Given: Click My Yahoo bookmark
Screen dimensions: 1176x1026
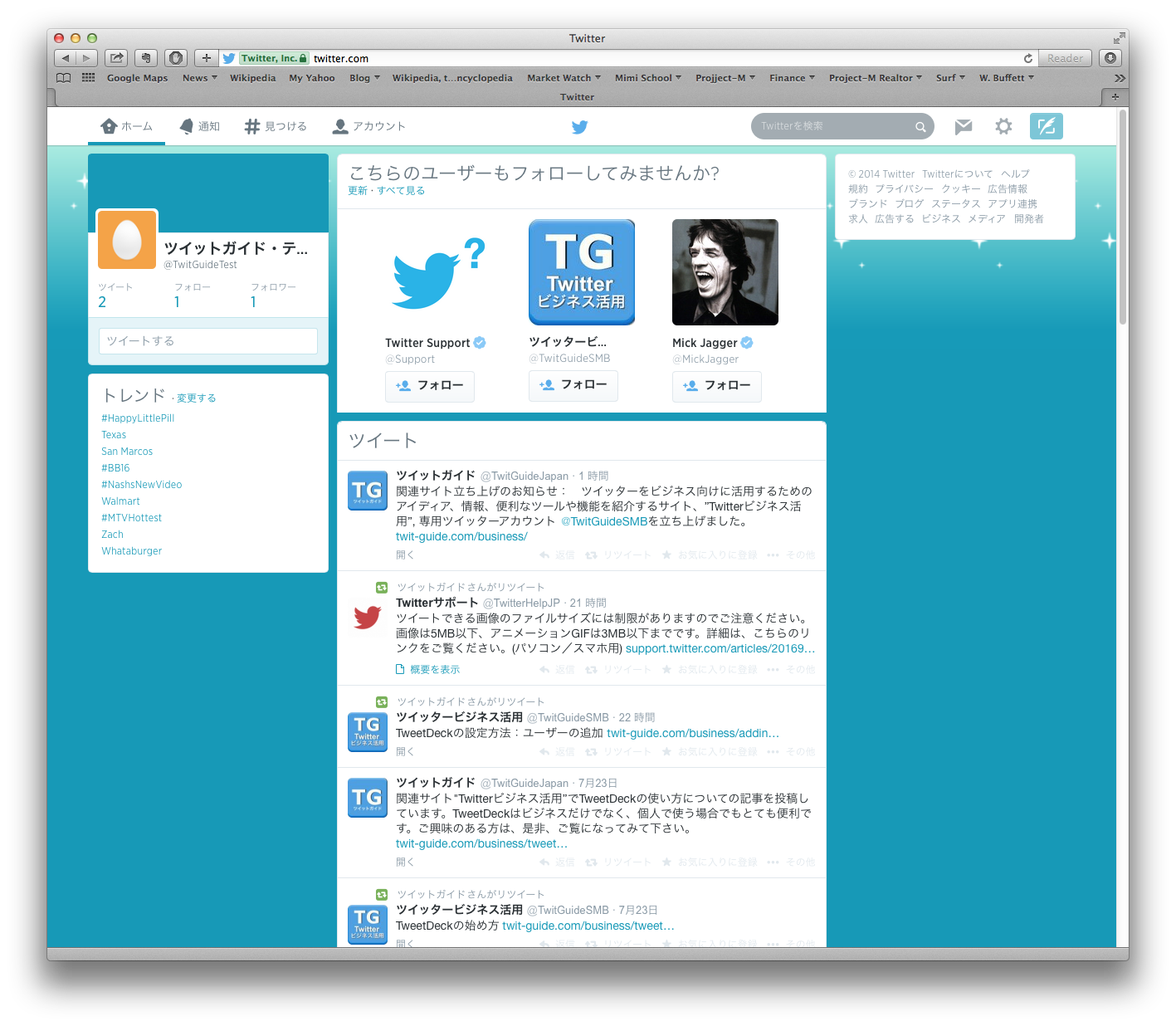Looking at the screenshot, I should point(312,78).
